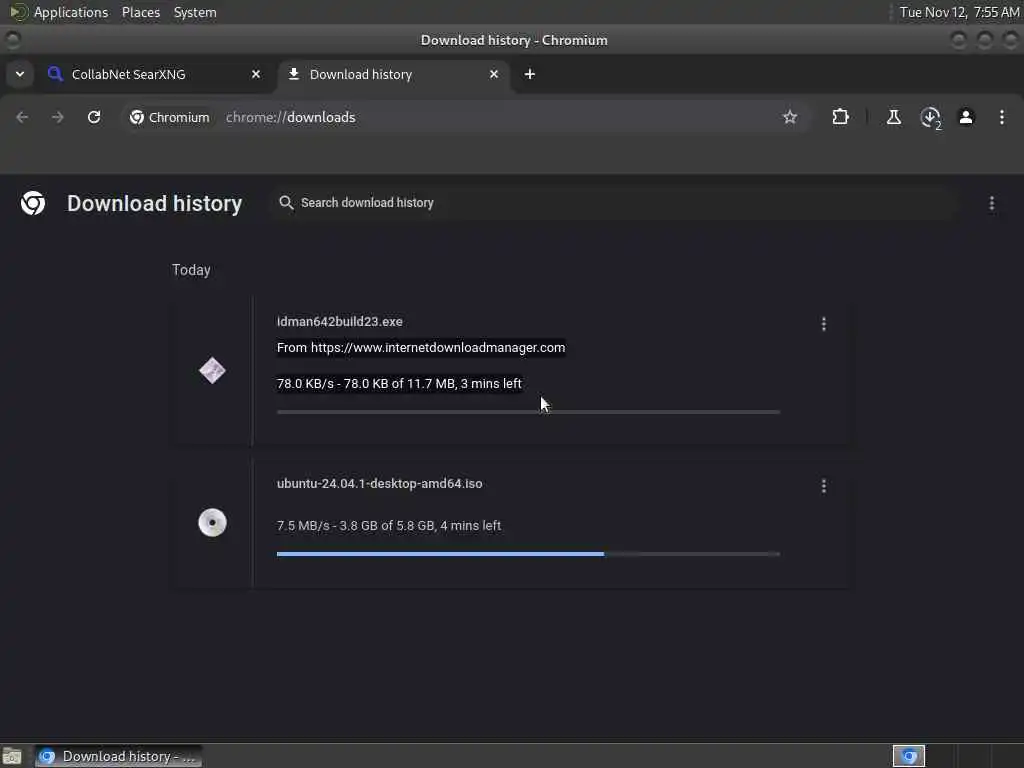1024x768 pixels.
Task: Click the ubuntu ISO disc icon
Action: (212, 522)
